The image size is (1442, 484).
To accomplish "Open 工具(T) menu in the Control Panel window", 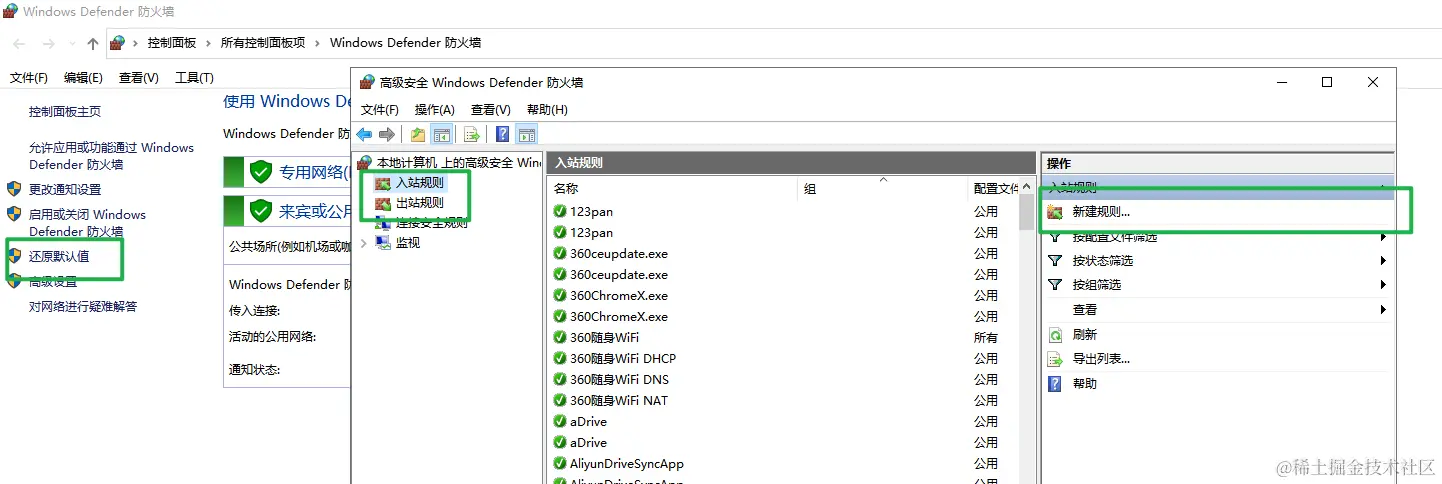I will [194, 77].
